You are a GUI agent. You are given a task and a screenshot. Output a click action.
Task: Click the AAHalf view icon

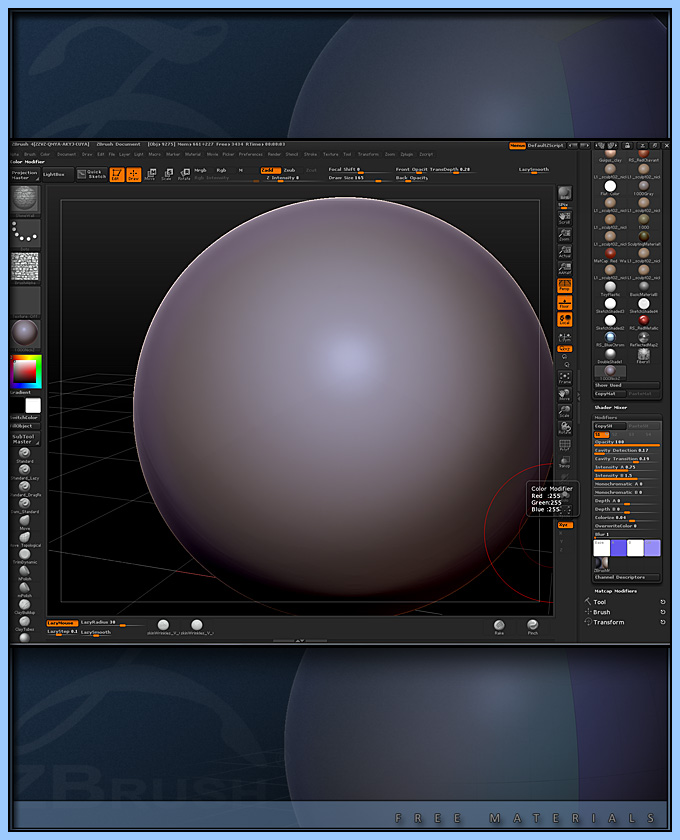pyautogui.click(x=564, y=268)
